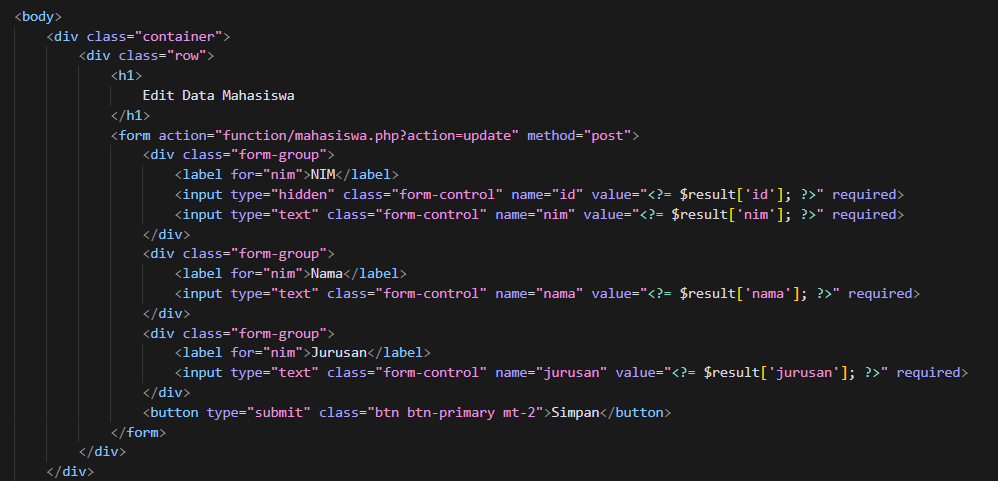Click the Nama label text

coord(329,274)
